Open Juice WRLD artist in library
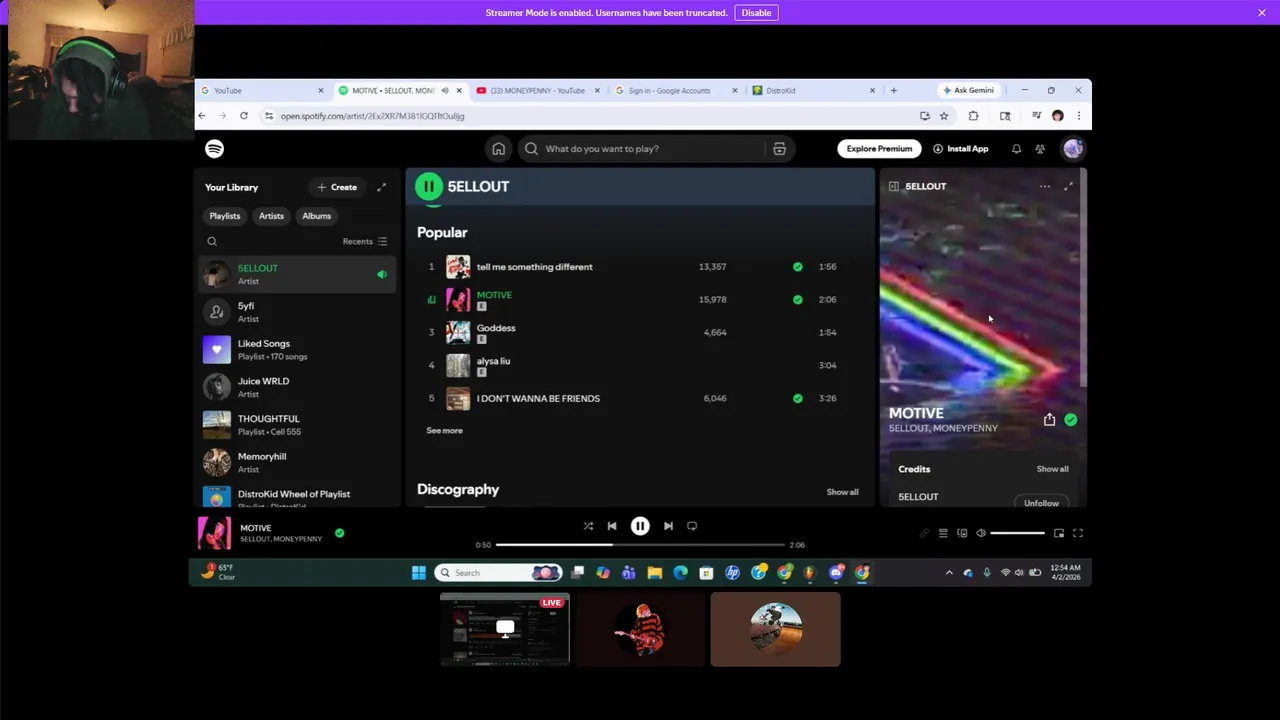 click(x=298, y=387)
